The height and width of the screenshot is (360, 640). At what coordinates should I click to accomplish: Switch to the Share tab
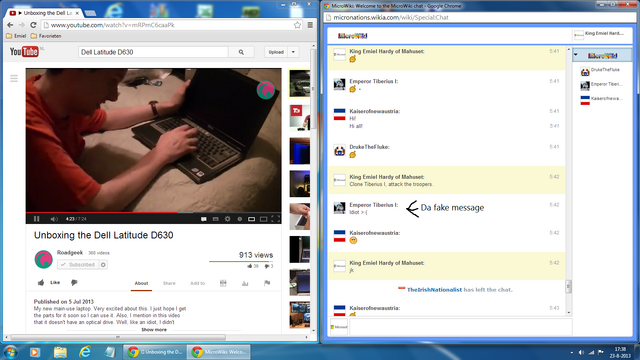point(169,283)
